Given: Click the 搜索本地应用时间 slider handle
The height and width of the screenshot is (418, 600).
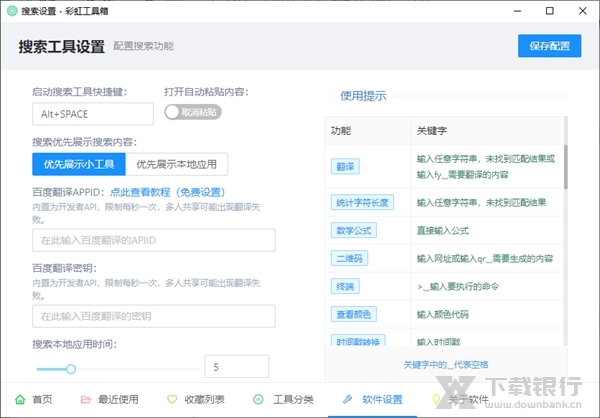Looking at the screenshot, I should coord(71,369).
